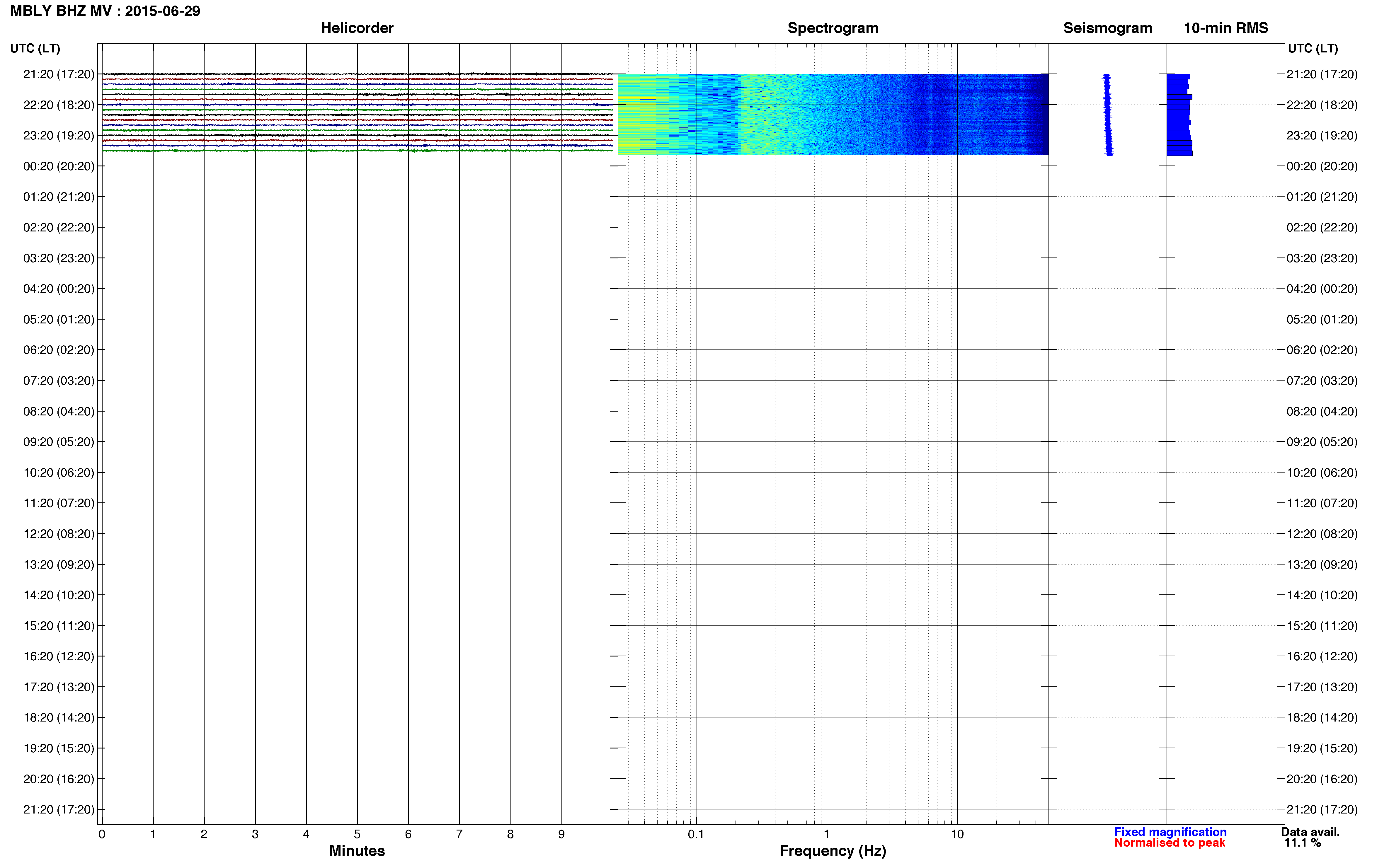Click the right-axis '14:20 (10:20)' time label
The height and width of the screenshot is (868, 1389).
[1322, 595]
